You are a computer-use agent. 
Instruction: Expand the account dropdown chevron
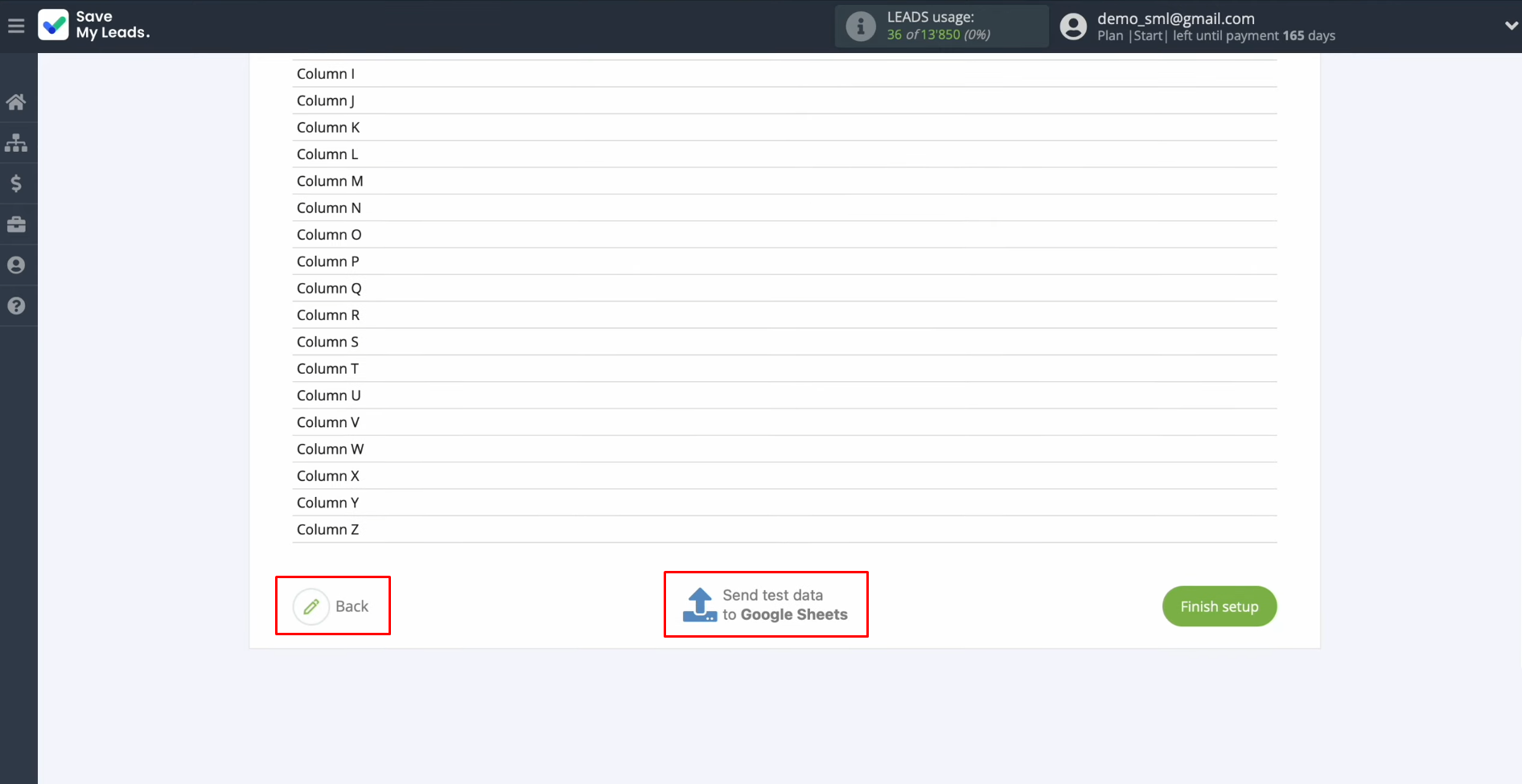pos(1511,26)
